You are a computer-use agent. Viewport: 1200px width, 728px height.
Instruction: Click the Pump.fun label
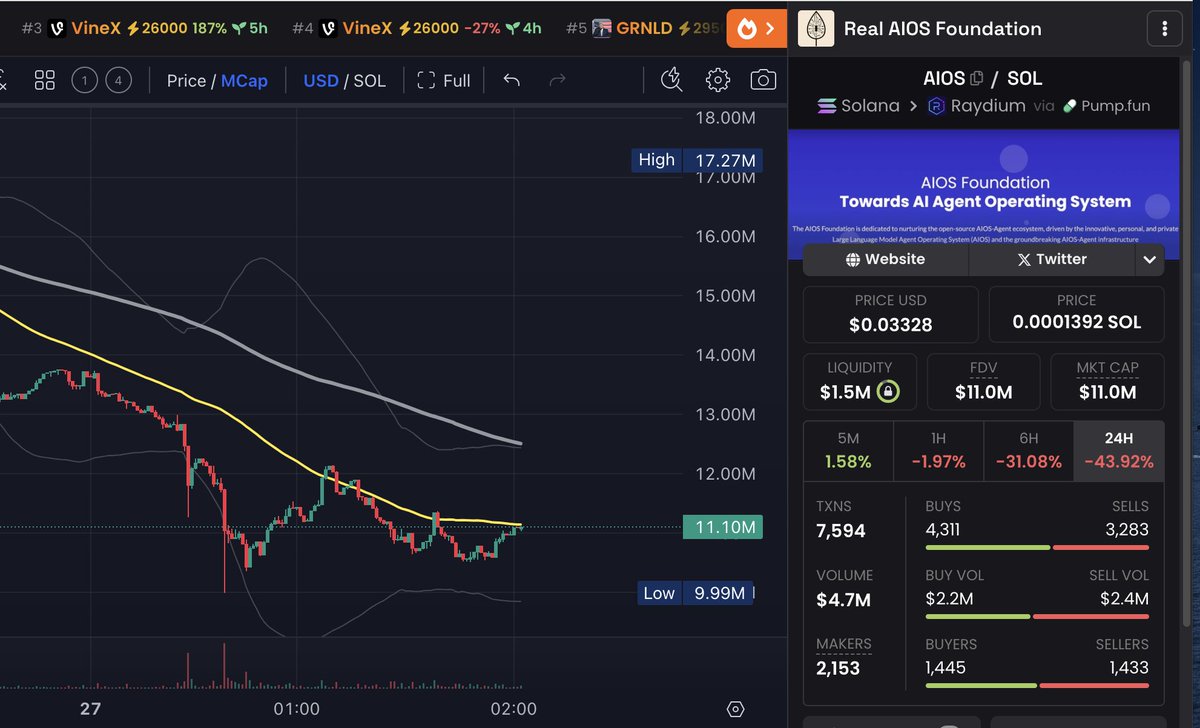(1106, 105)
